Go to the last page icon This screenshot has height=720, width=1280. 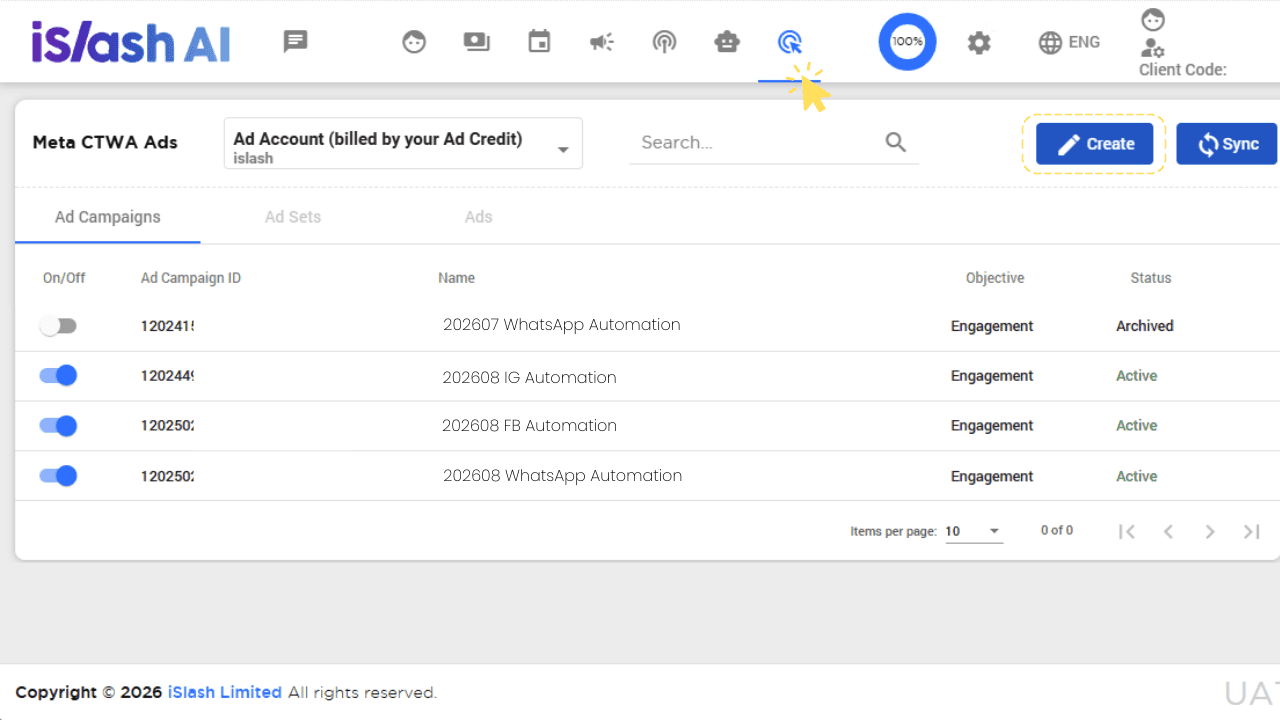(x=1251, y=531)
